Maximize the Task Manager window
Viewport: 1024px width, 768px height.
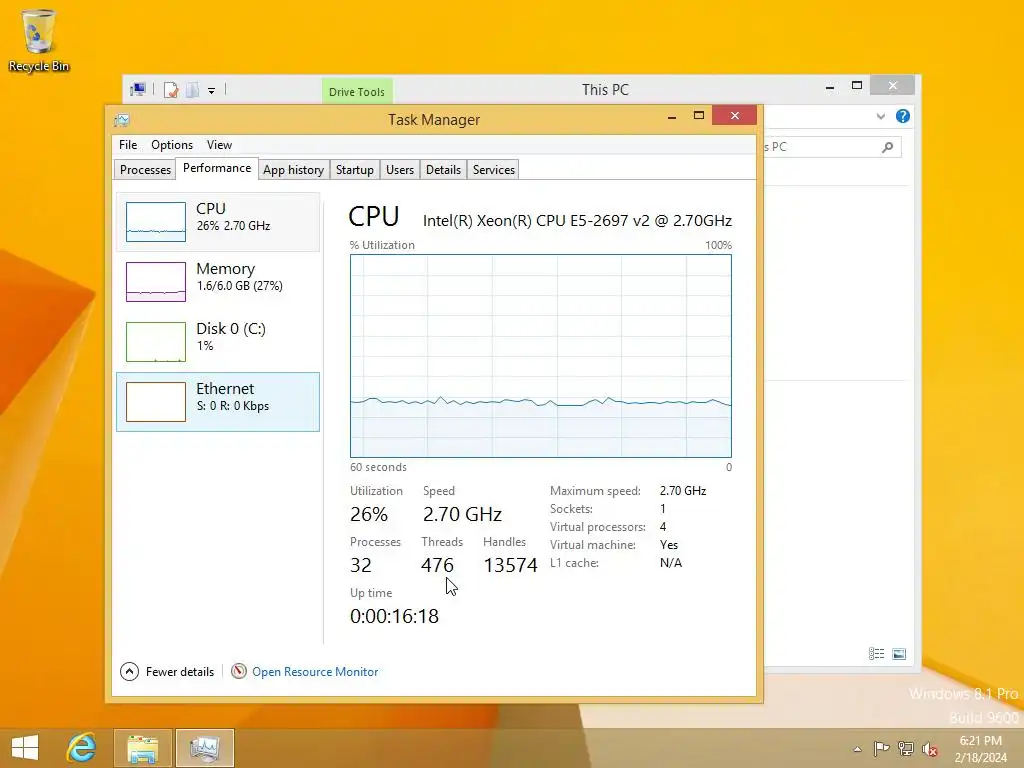tap(698, 116)
